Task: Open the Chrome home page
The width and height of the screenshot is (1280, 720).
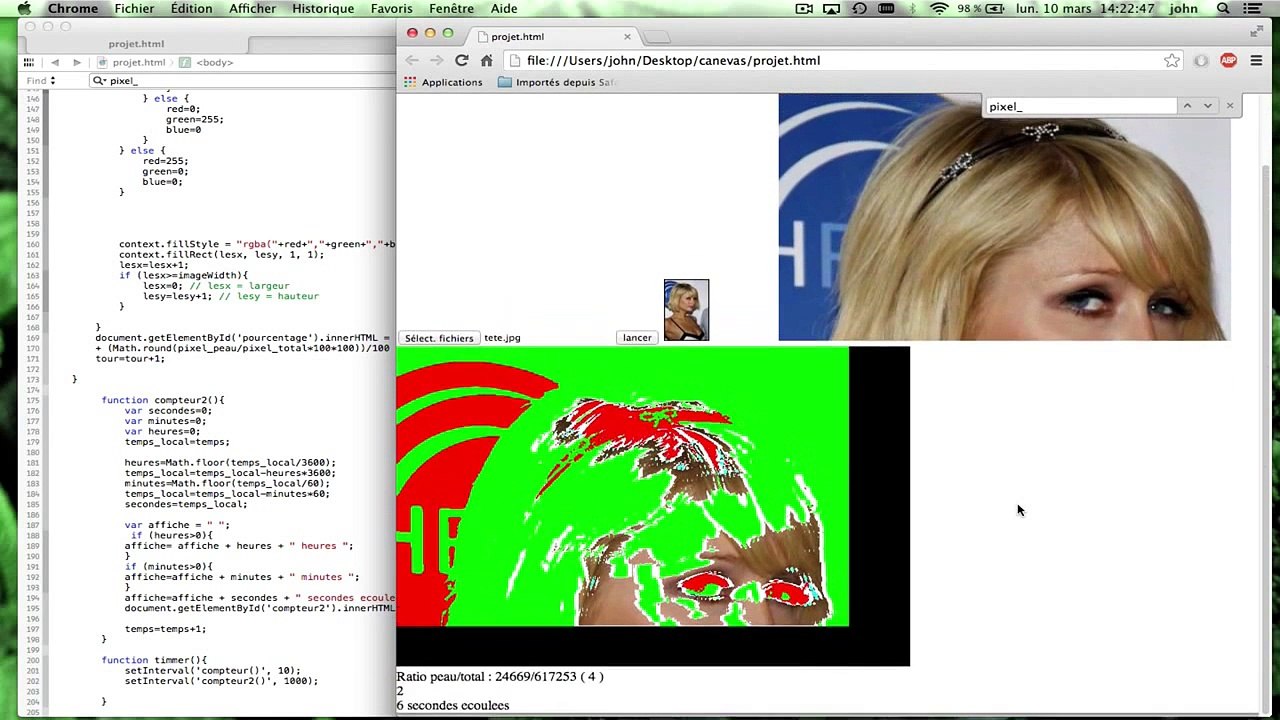Action: click(x=487, y=61)
